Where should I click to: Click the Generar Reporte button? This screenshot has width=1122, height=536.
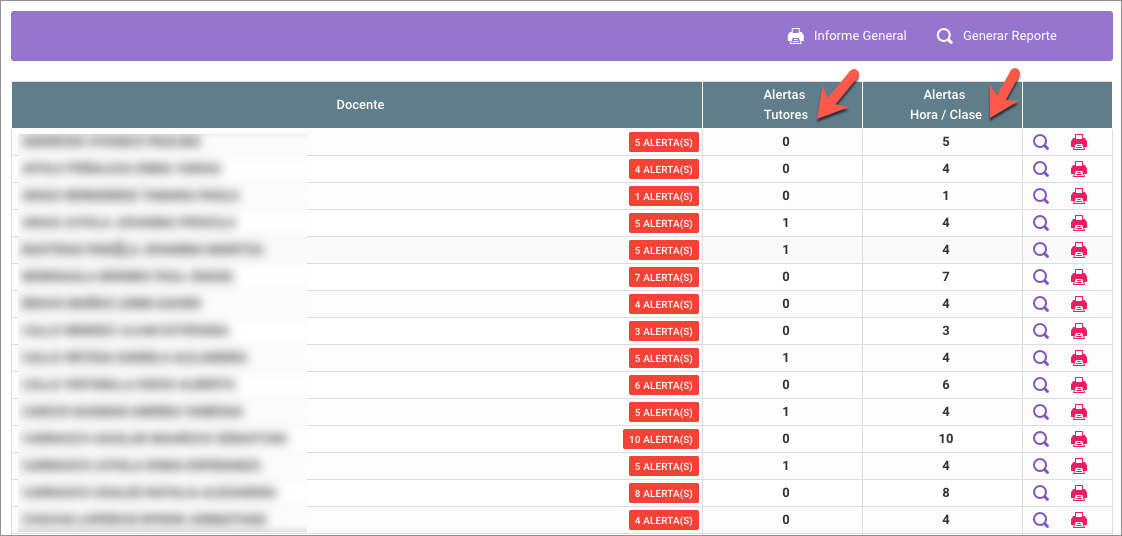tap(1008, 36)
